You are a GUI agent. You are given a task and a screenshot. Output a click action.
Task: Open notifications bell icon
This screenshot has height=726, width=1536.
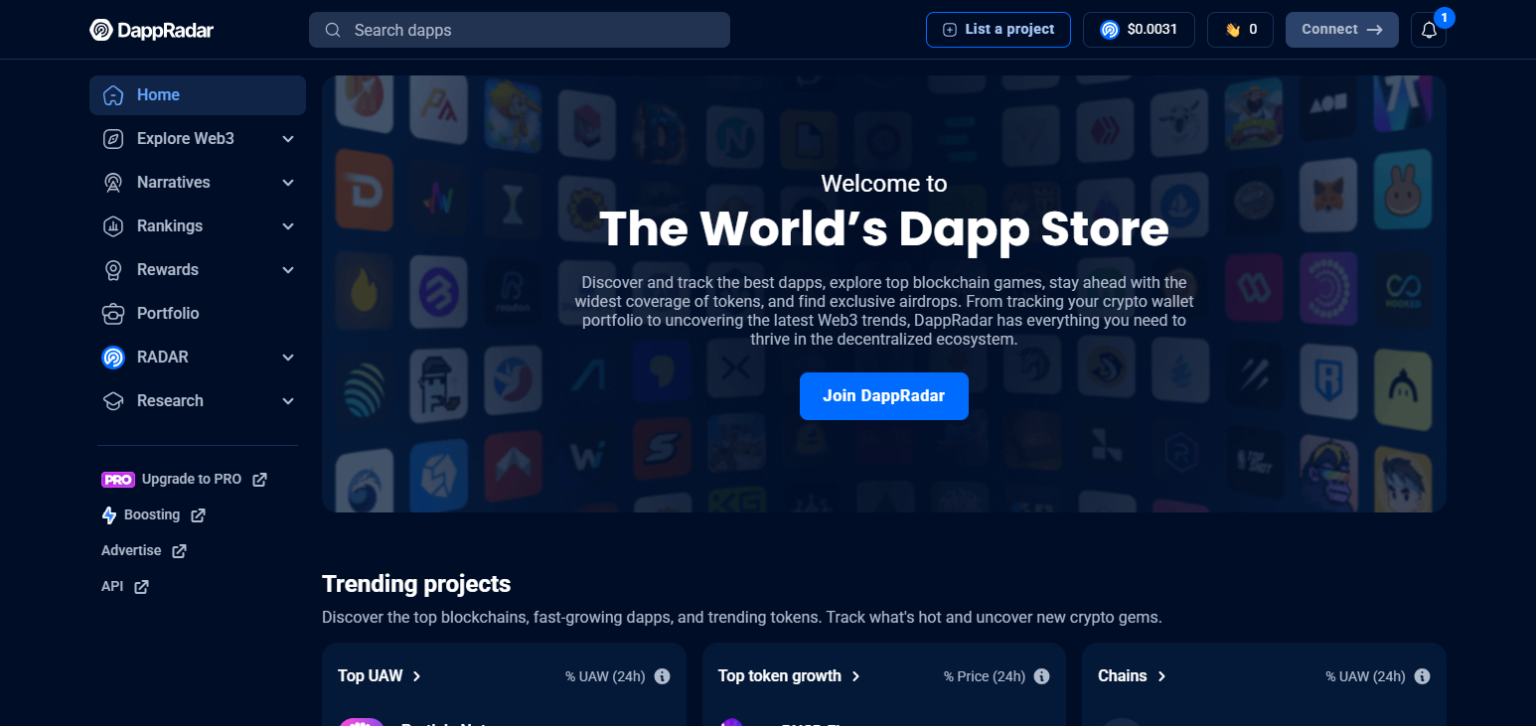point(1428,30)
